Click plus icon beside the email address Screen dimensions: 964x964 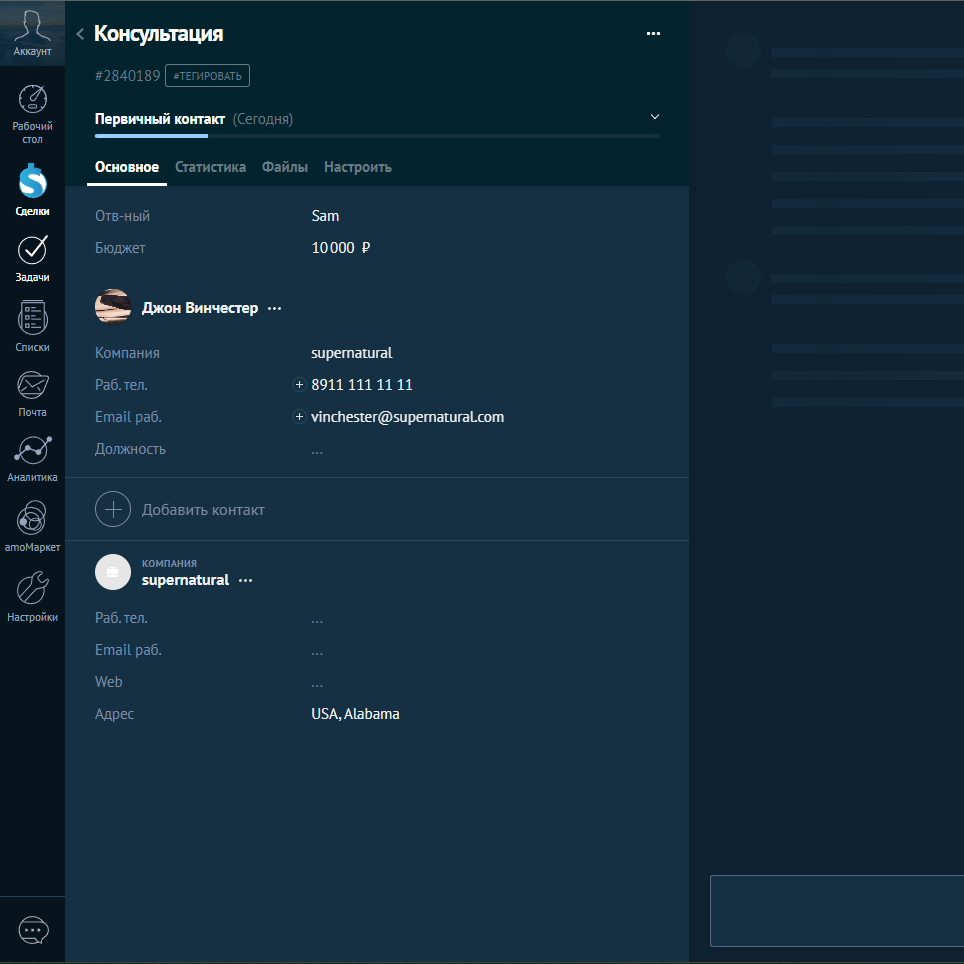pyautogui.click(x=299, y=416)
